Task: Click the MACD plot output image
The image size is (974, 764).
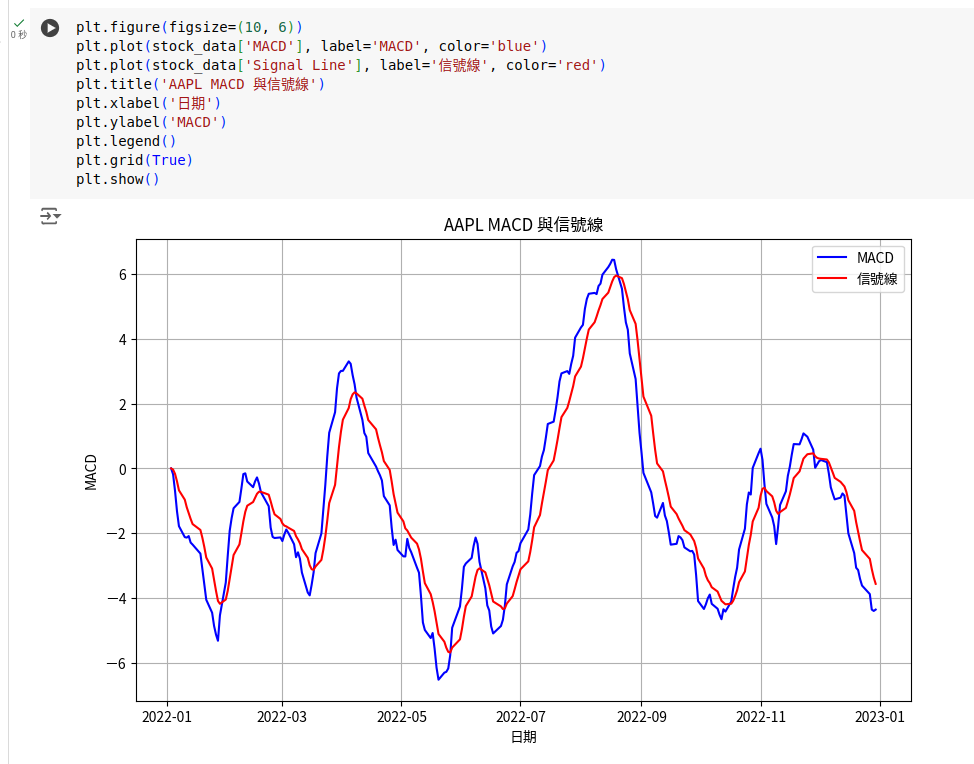Action: click(497, 480)
